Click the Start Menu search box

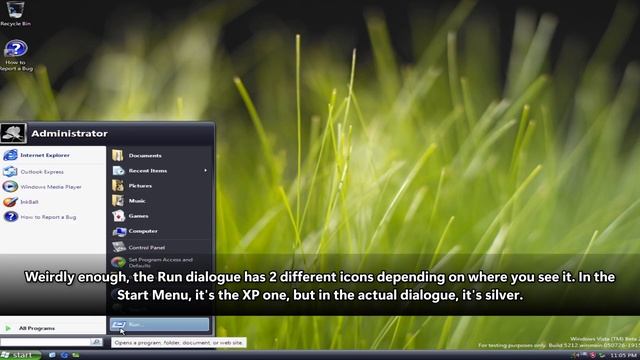point(46,342)
